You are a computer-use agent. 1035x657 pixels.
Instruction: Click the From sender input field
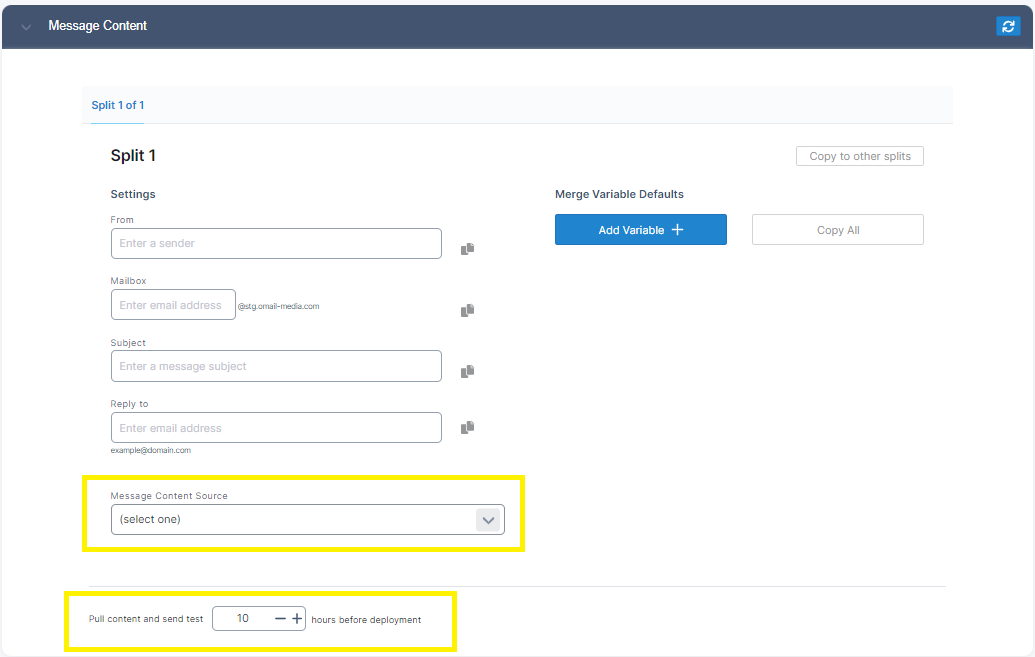276,244
